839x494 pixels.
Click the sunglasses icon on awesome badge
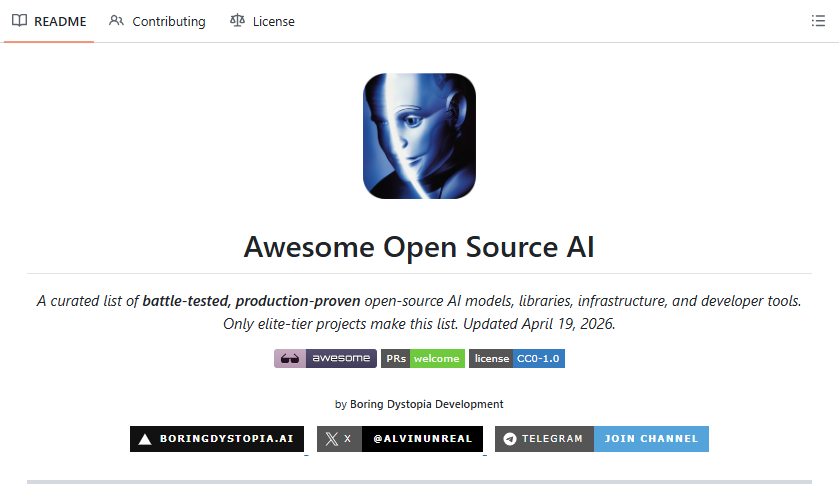click(290, 359)
